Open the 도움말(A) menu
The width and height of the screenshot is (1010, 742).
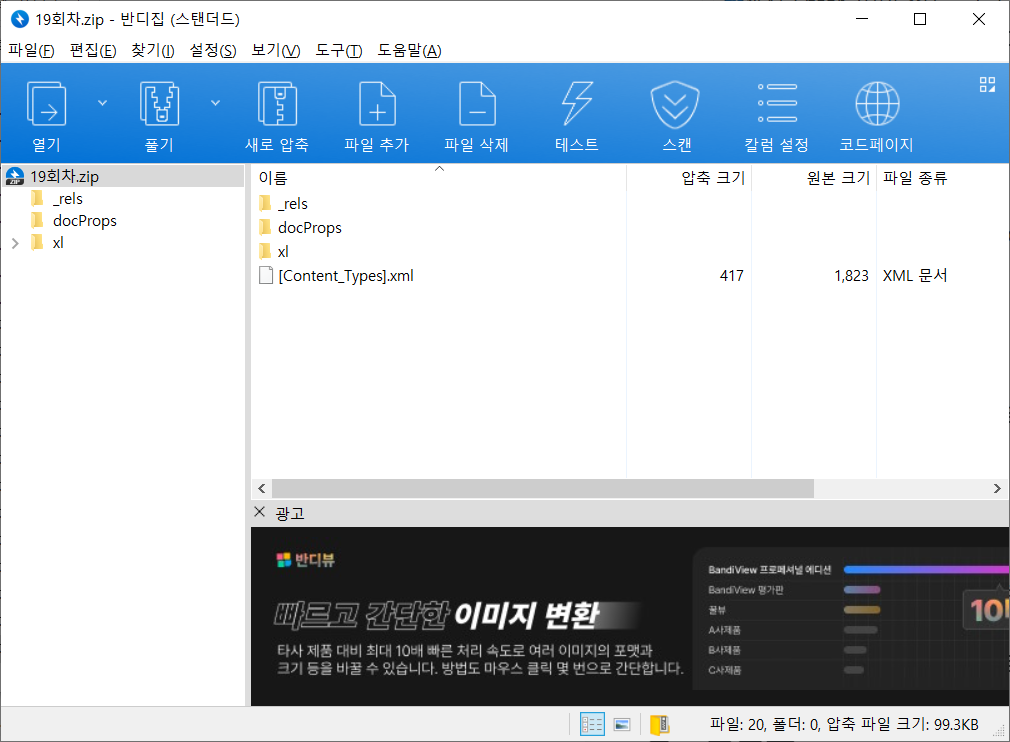pyautogui.click(x=409, y=50)
